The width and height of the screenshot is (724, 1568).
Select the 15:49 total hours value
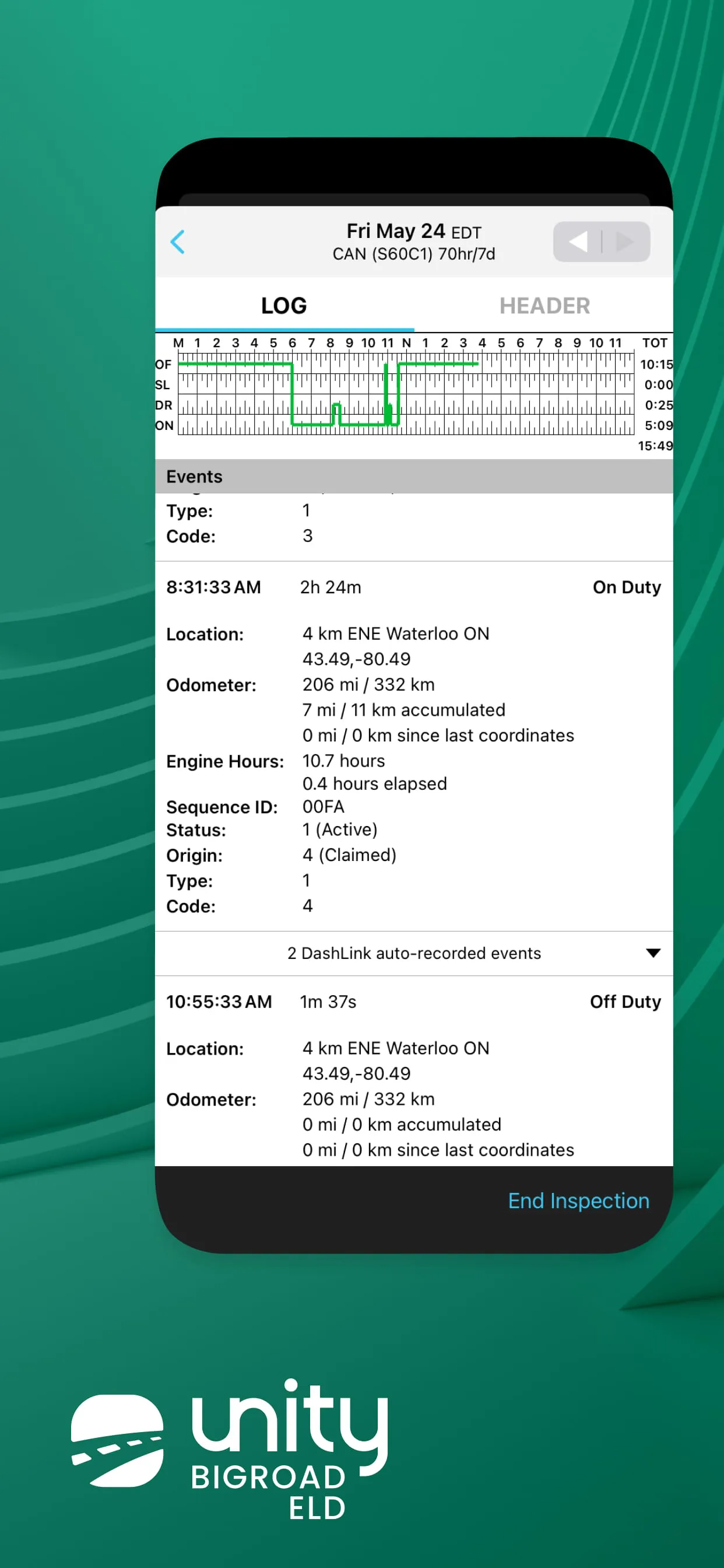pos(655,446)
